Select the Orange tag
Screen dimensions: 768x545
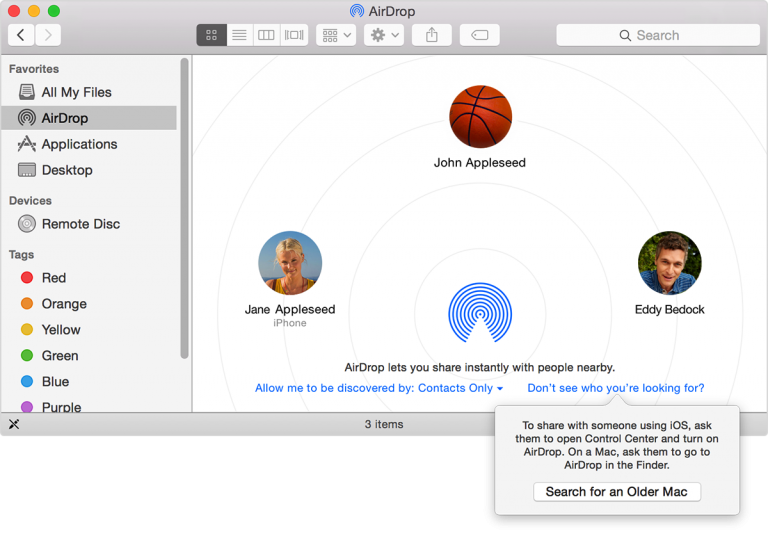point(89,304)
